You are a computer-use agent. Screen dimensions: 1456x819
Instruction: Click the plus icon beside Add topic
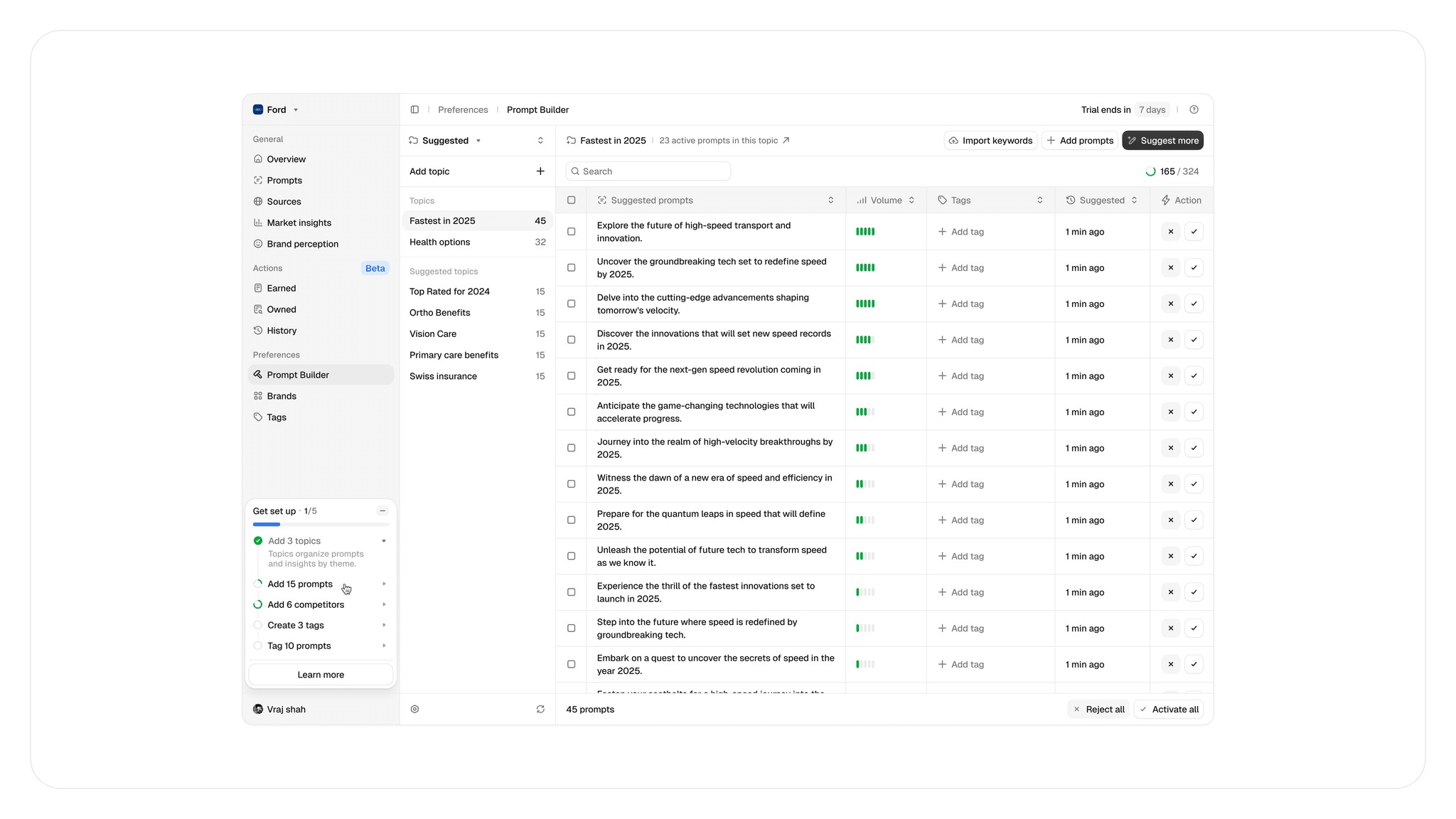coord(540,171)
